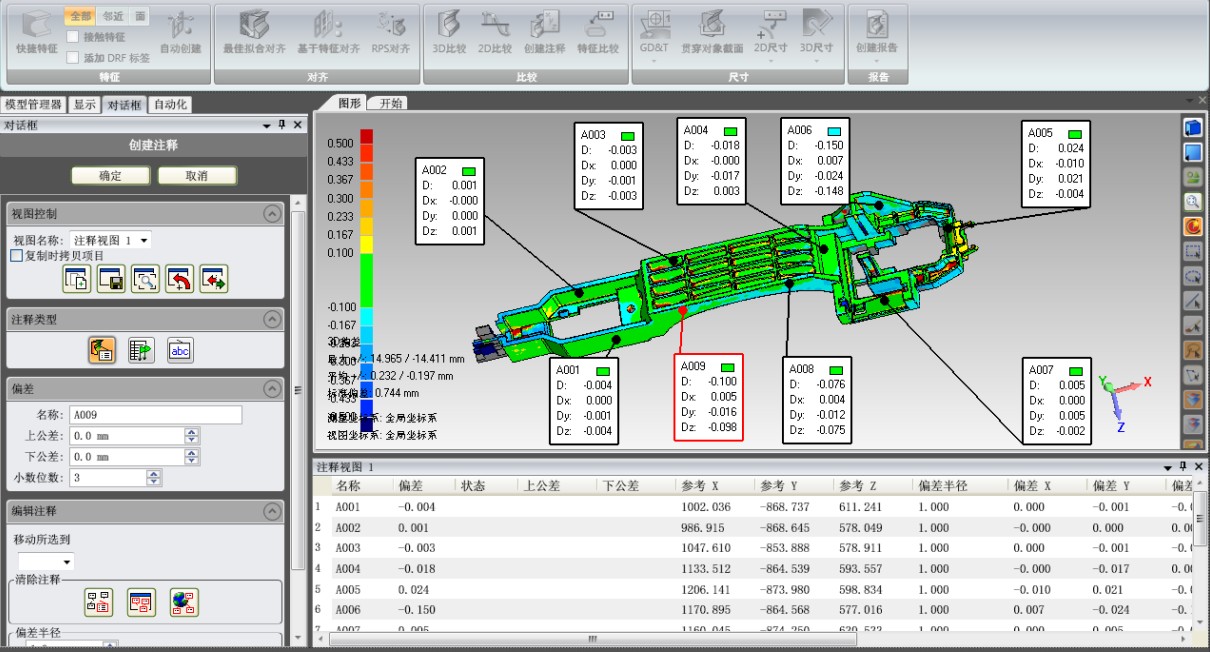Switch to the 开始 tab
This screenshot has height=652, width=1210.
tap(390, 103)
